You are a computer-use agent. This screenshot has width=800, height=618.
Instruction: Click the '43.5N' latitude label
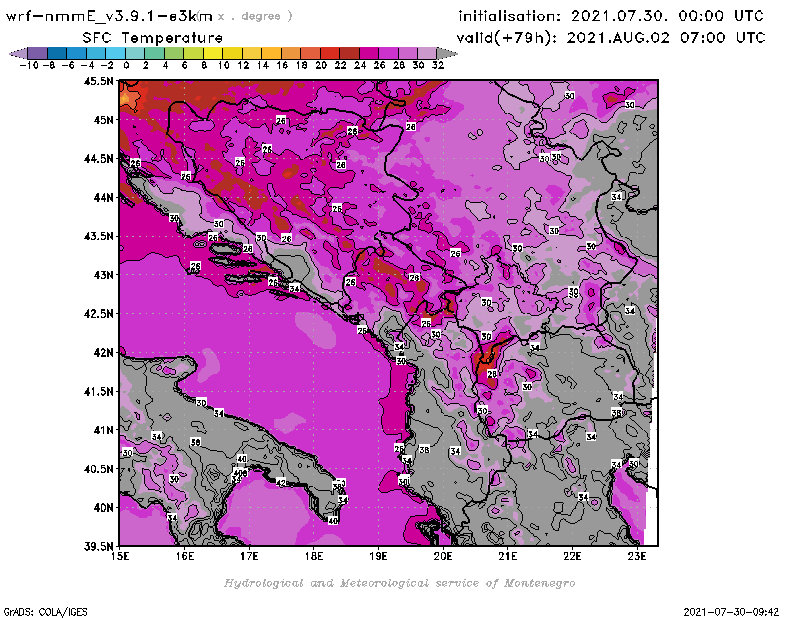point(98,236)
